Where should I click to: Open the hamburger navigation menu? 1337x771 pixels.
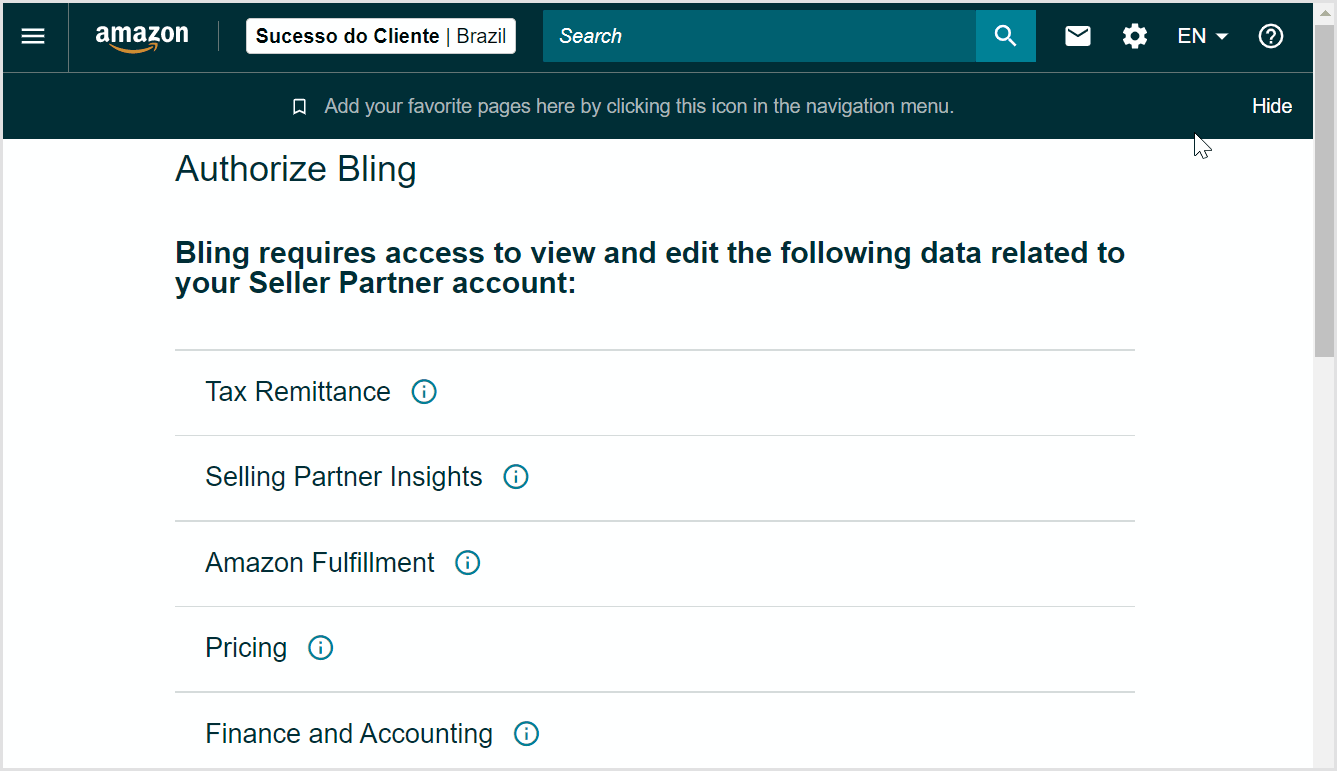pyautogui.click(x=33, y=36)
